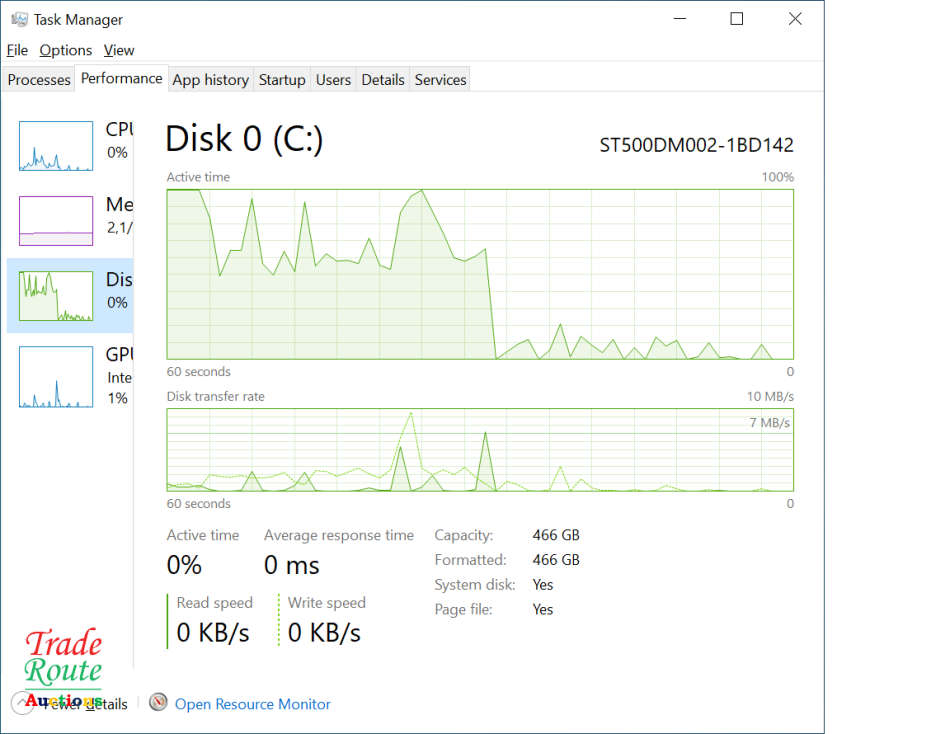Select the CPU mini graph thumbnail
950x734 pixels.
click(x=56, y=146)
